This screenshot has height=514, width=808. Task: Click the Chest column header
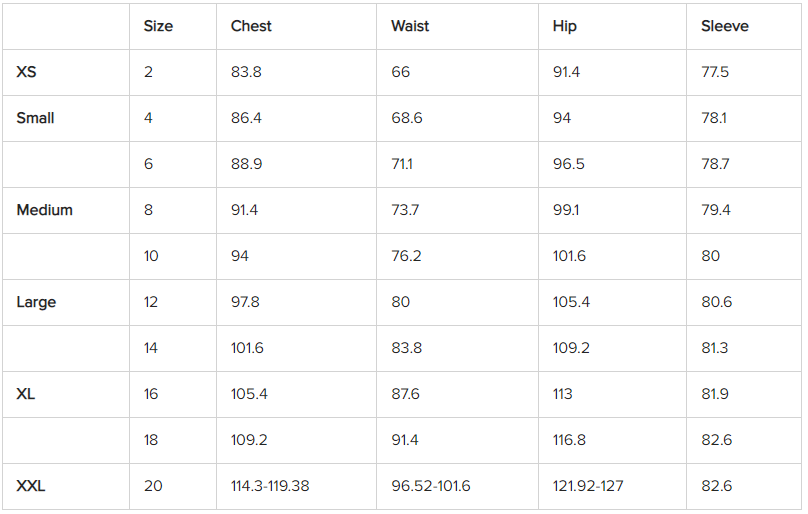[251, 26]
